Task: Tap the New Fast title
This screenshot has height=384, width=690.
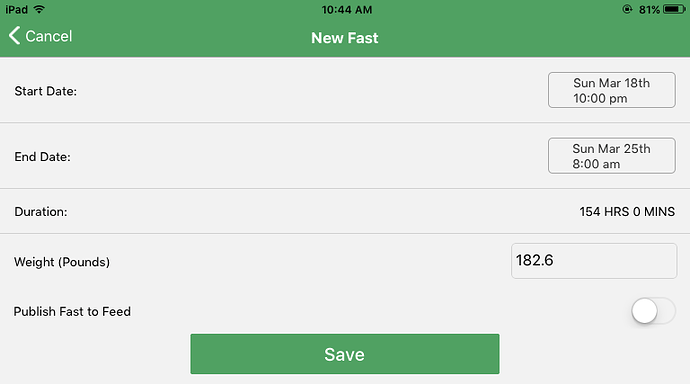Action: 345,38
